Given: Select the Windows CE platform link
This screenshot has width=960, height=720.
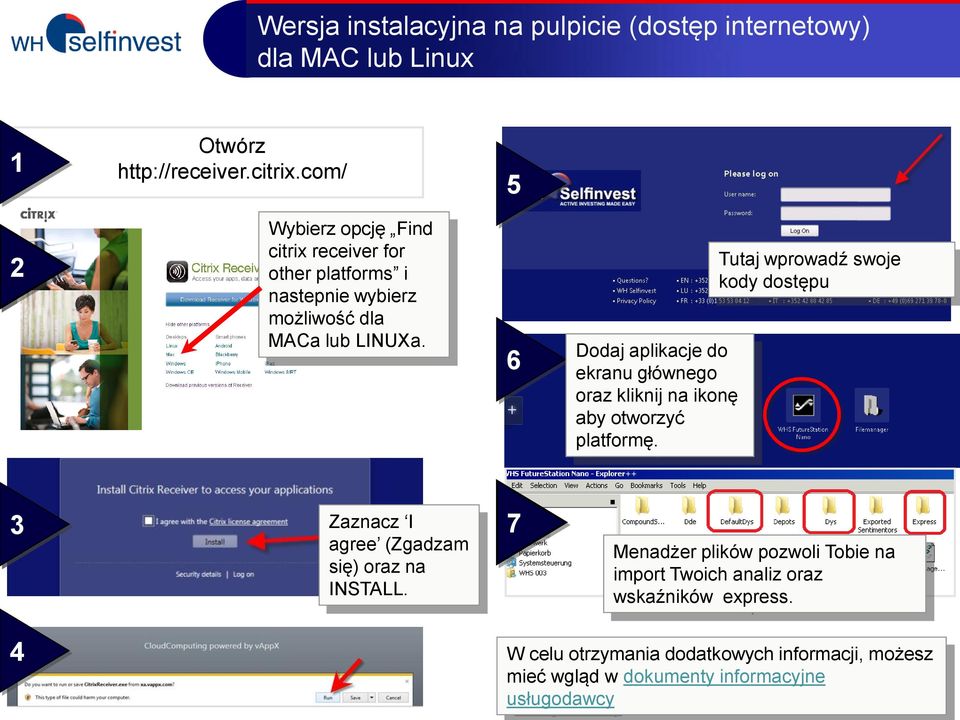Looking at the screenshot, I should pos(179,372).
